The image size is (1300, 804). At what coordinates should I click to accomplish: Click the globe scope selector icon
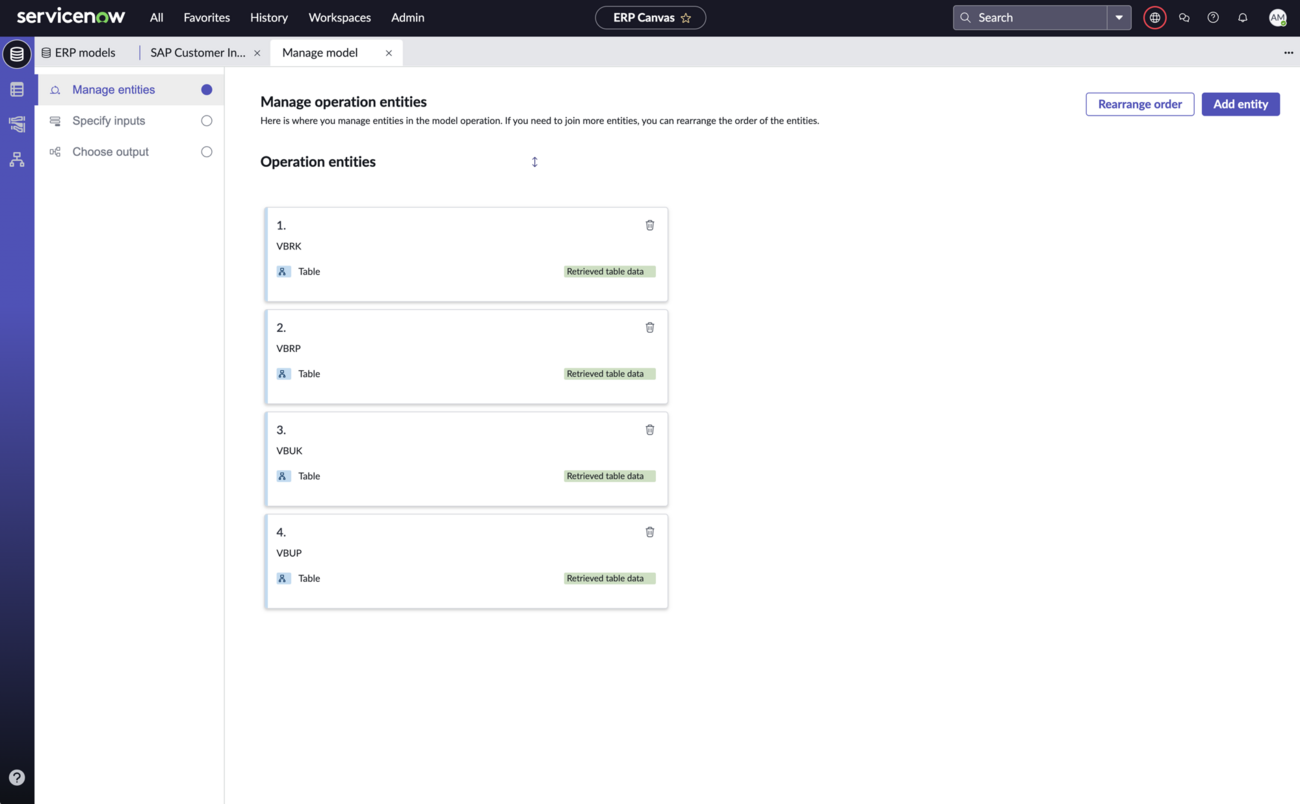[1155, 18]
